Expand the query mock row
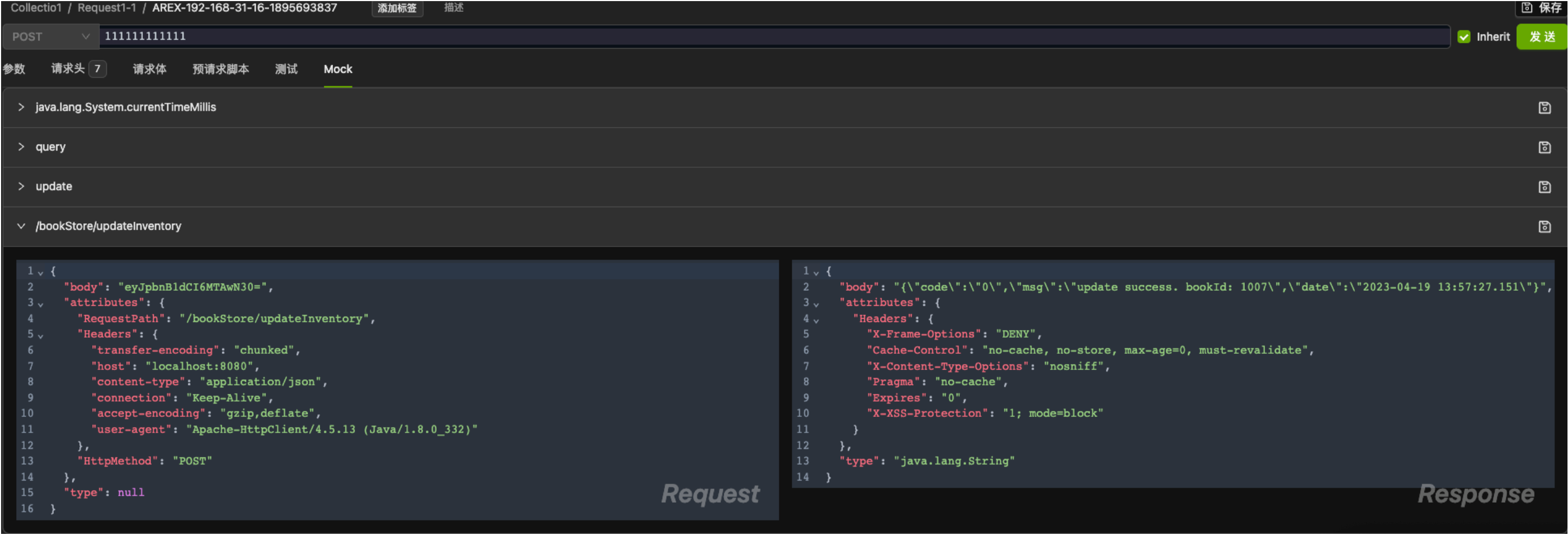The height and width of the screenshot is (534, 1568). pos(21,147)
